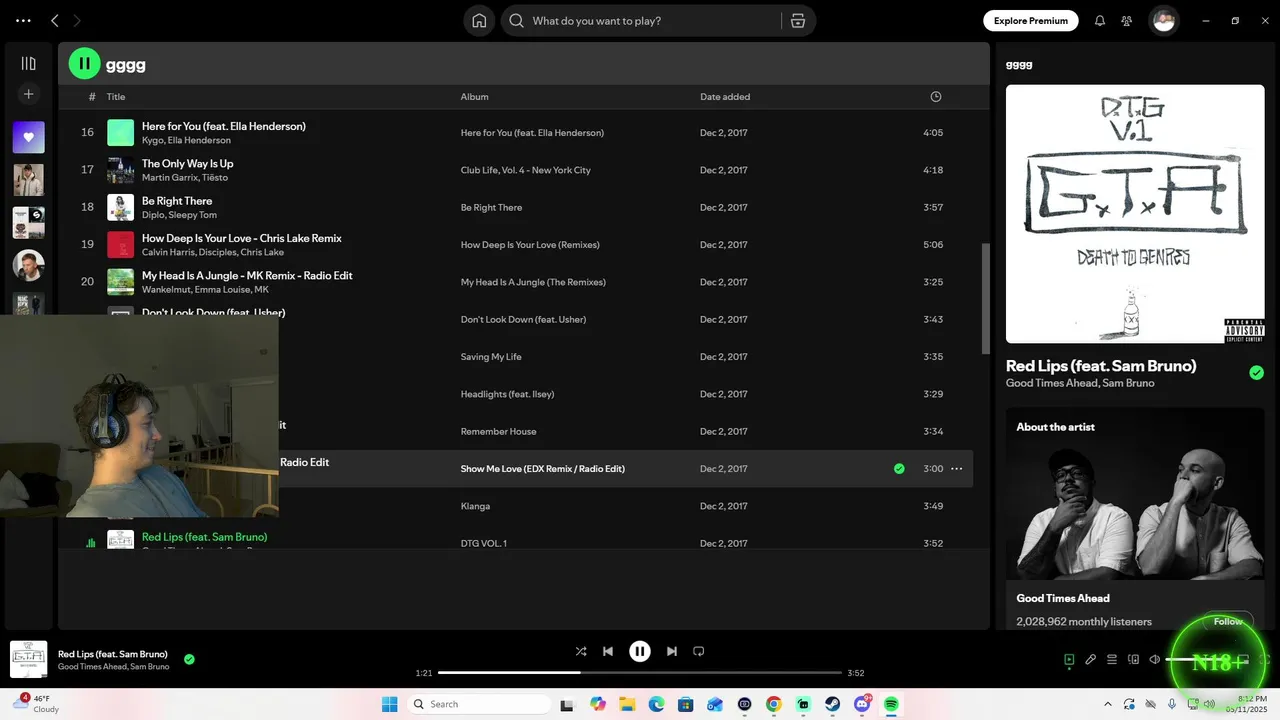The height and width of the screenshot is (720, 1280).
Task: Open Google Chrome from taskbar
Action: coord(773,704)
